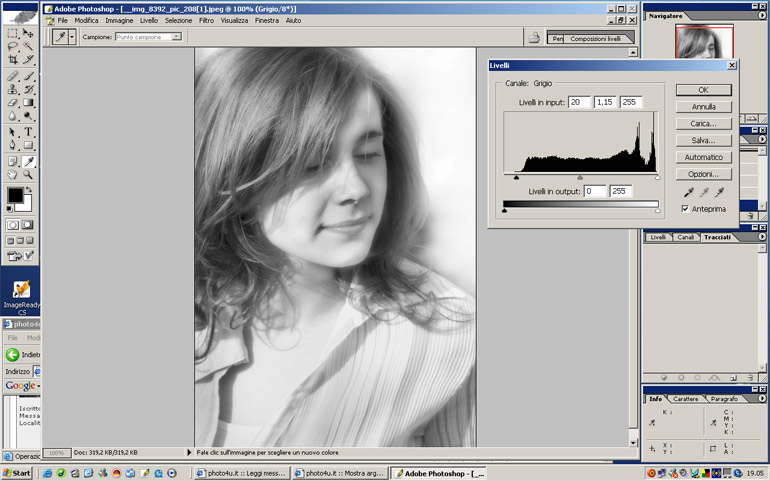The width and height of the screenshot is (770, 481).
Task: Open the file browser icon in options bar
Action: pyautogui.click(x=534, y=37)
